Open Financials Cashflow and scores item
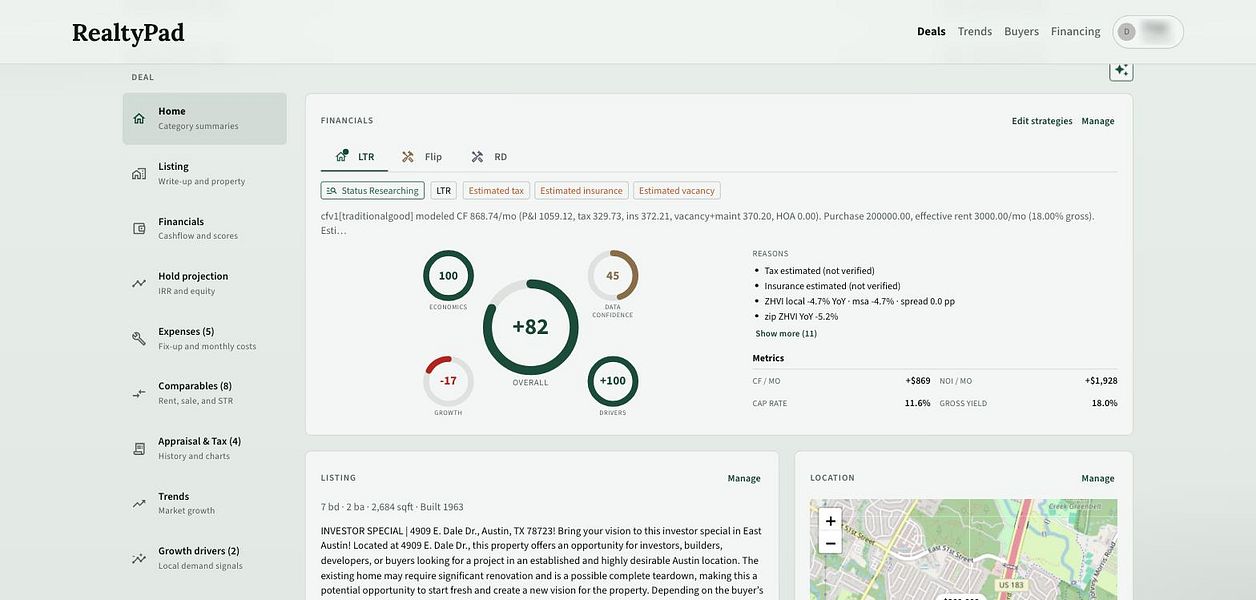Viewport: 1256px width, 600px height. pos(205,228)
